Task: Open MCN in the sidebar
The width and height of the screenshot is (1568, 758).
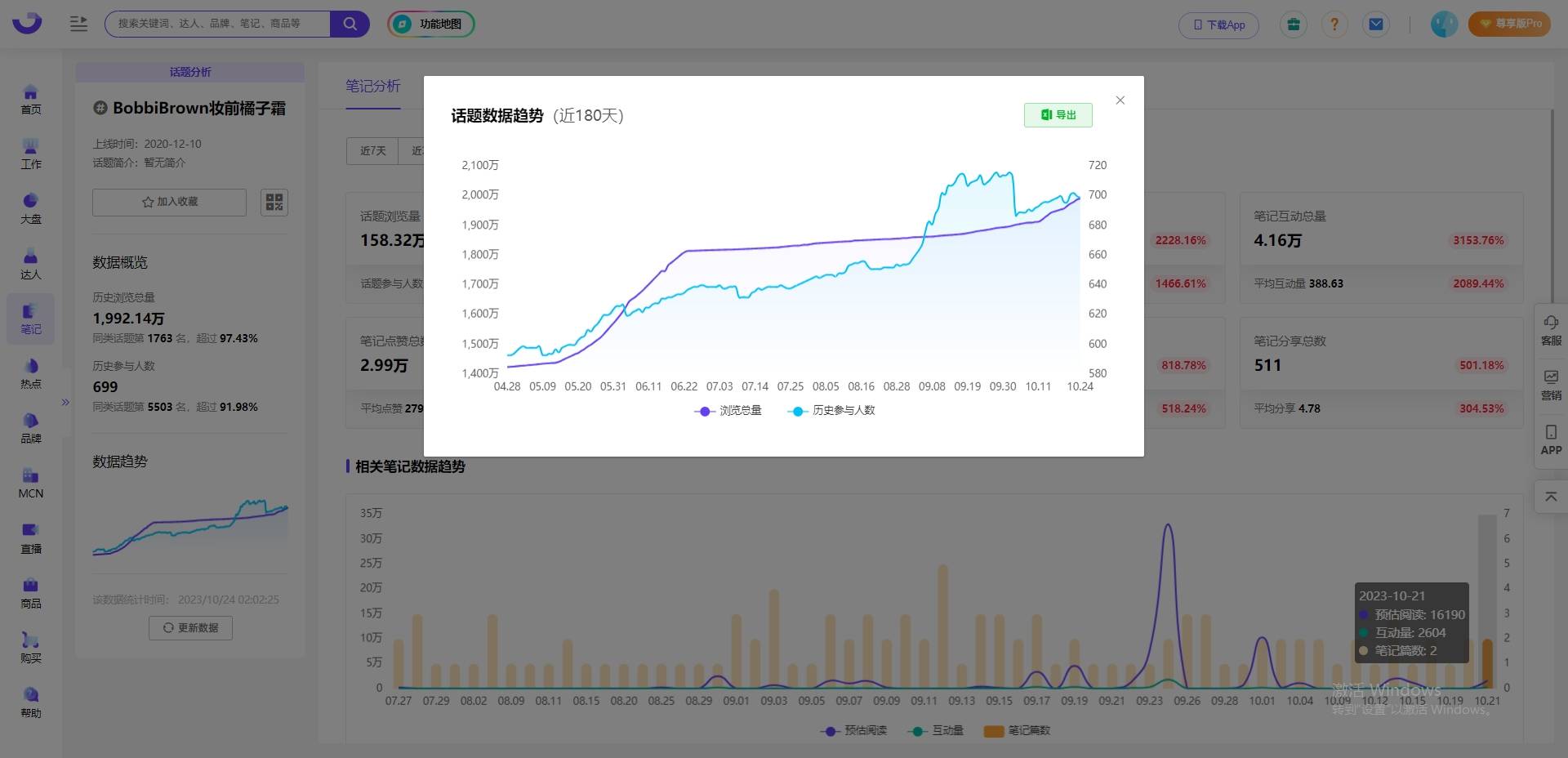Action: coord(31,484)
